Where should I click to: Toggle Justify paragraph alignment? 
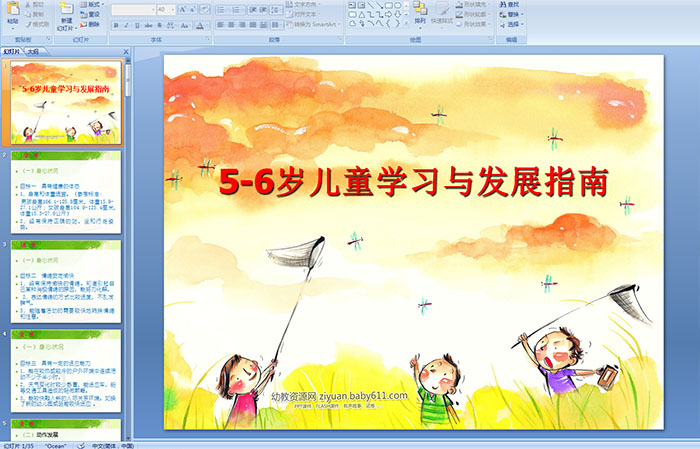coord(253,25)
